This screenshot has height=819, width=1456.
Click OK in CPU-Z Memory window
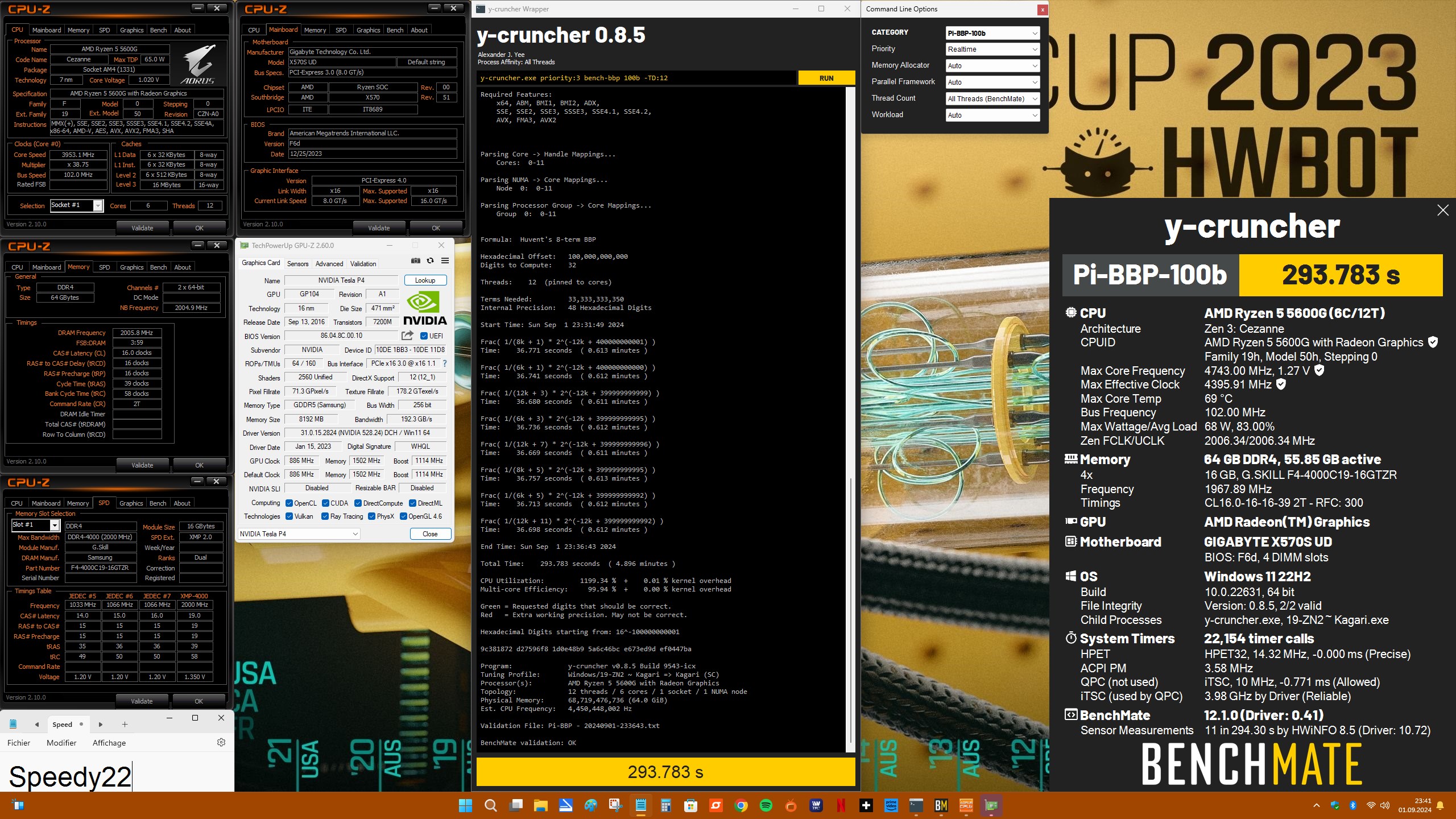click(x=199, y=465)
